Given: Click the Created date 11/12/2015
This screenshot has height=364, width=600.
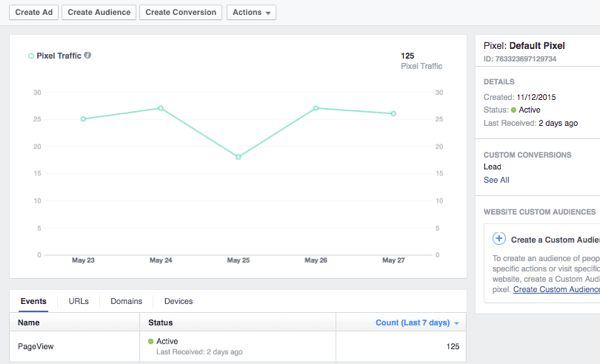Looking at the screenshot, I should coord(536,97).
